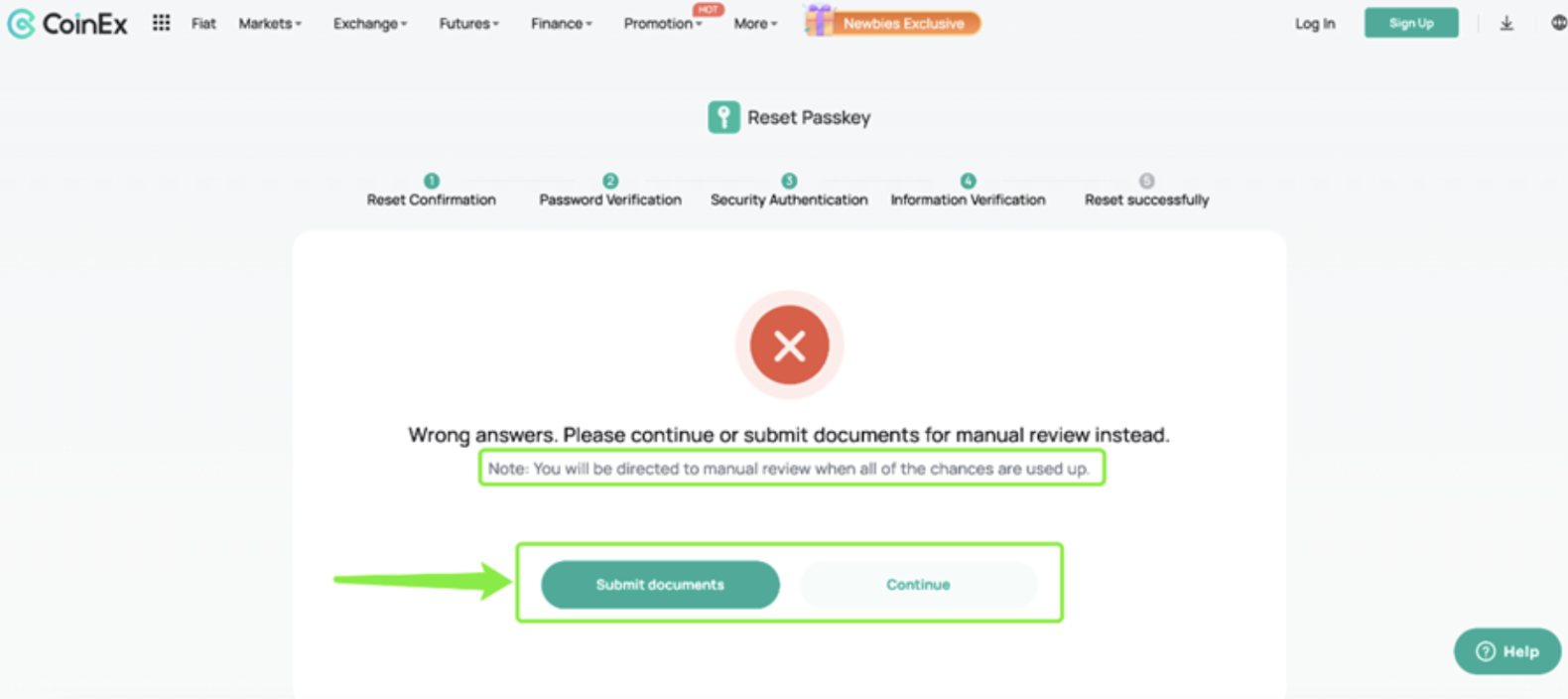Open the Help chat widget

(1506, 651)
